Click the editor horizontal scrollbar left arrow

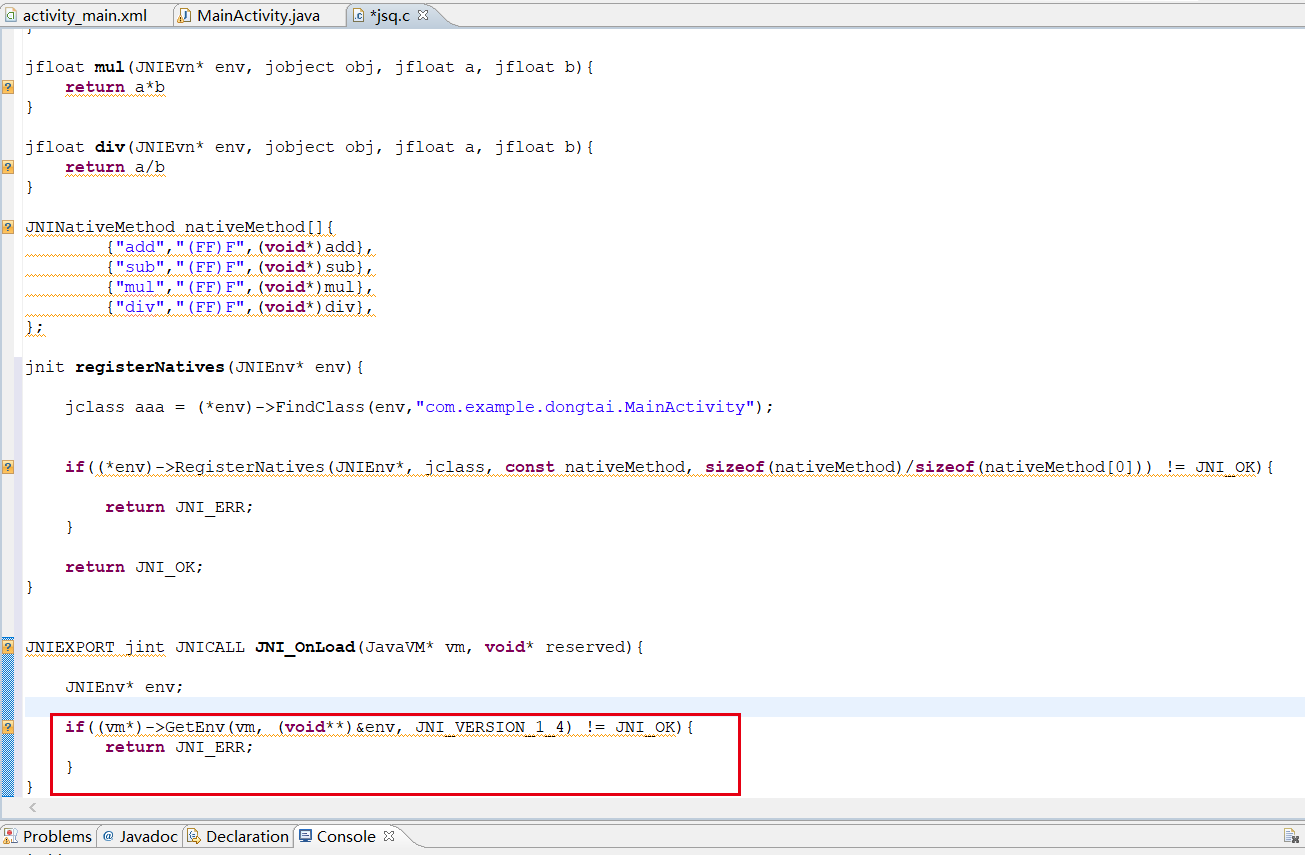(x=33, y=807)
